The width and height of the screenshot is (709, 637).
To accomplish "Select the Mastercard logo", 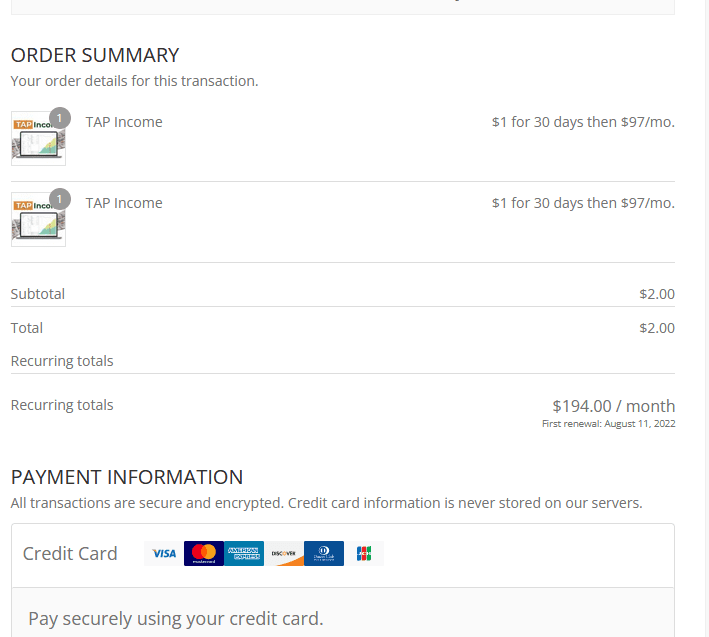I will 204,553.
